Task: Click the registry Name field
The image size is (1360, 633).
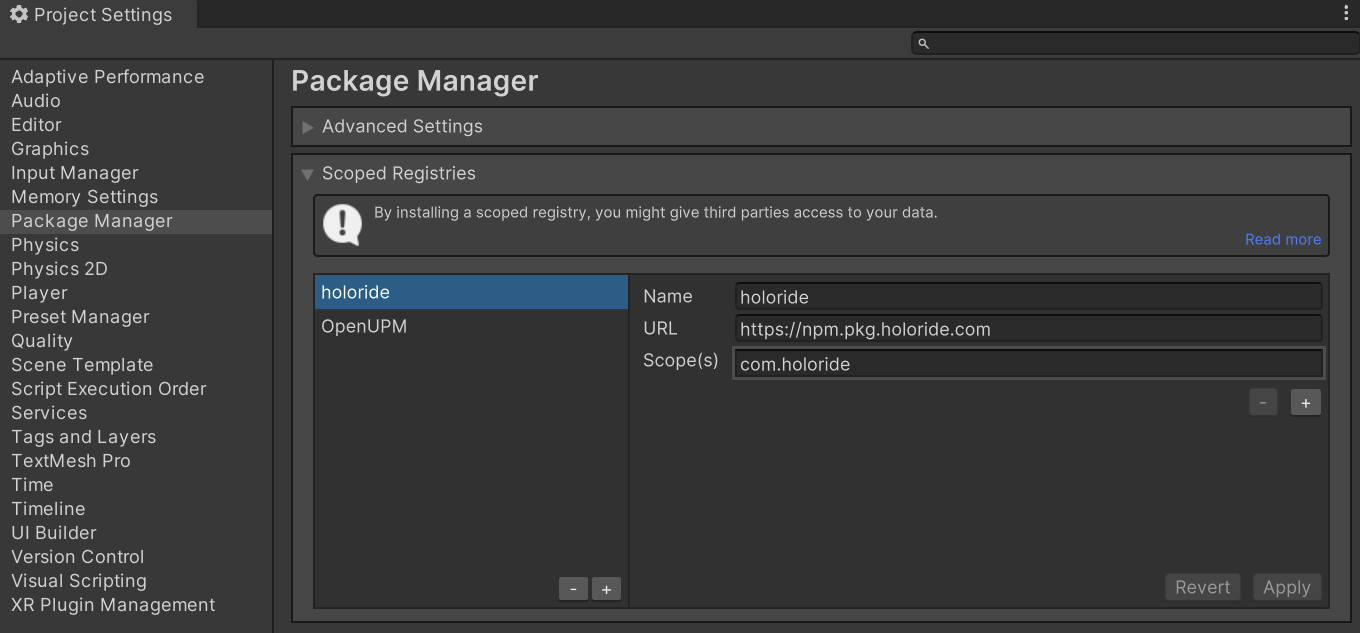Action: point(1027,297)
